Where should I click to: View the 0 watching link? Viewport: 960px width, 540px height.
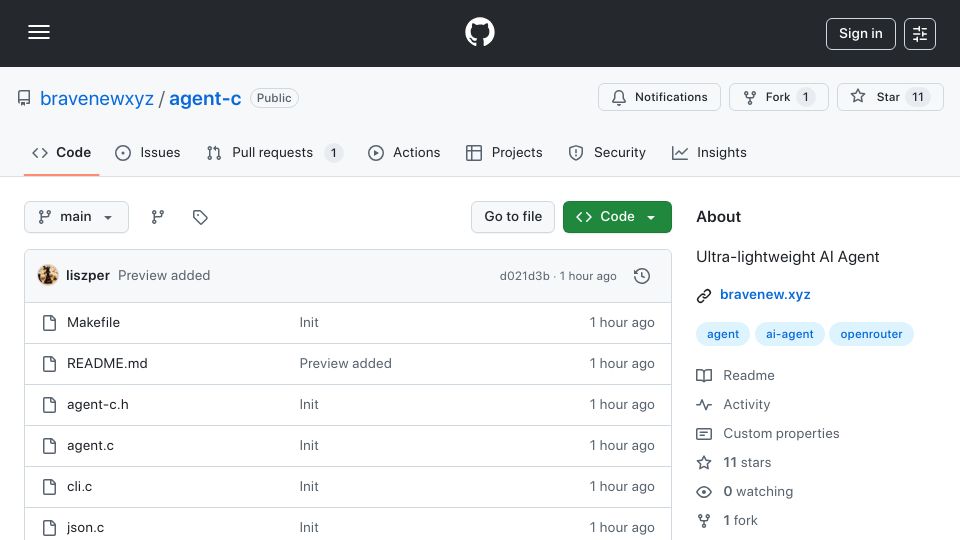click(x=758, y=492)
